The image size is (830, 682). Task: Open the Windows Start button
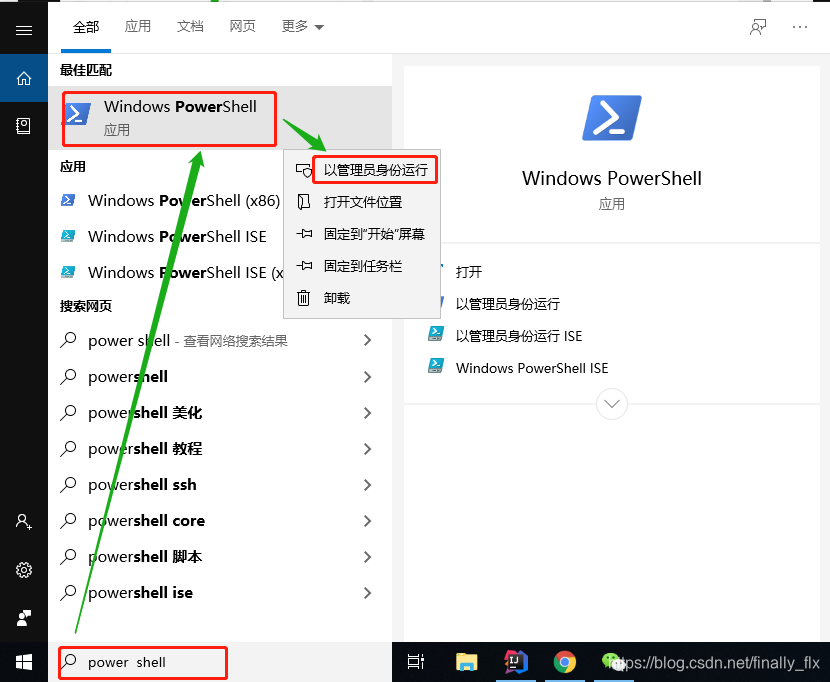point(24,662)
